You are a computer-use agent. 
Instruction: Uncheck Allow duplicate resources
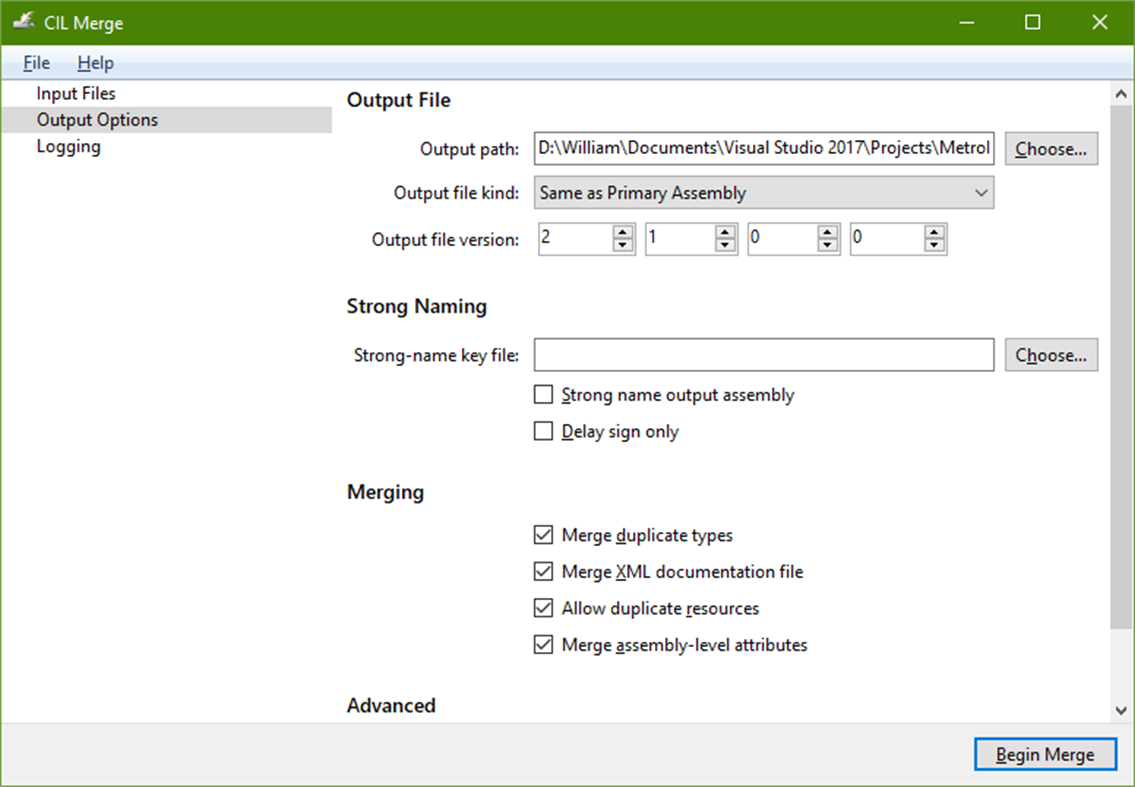pos(543,608)
